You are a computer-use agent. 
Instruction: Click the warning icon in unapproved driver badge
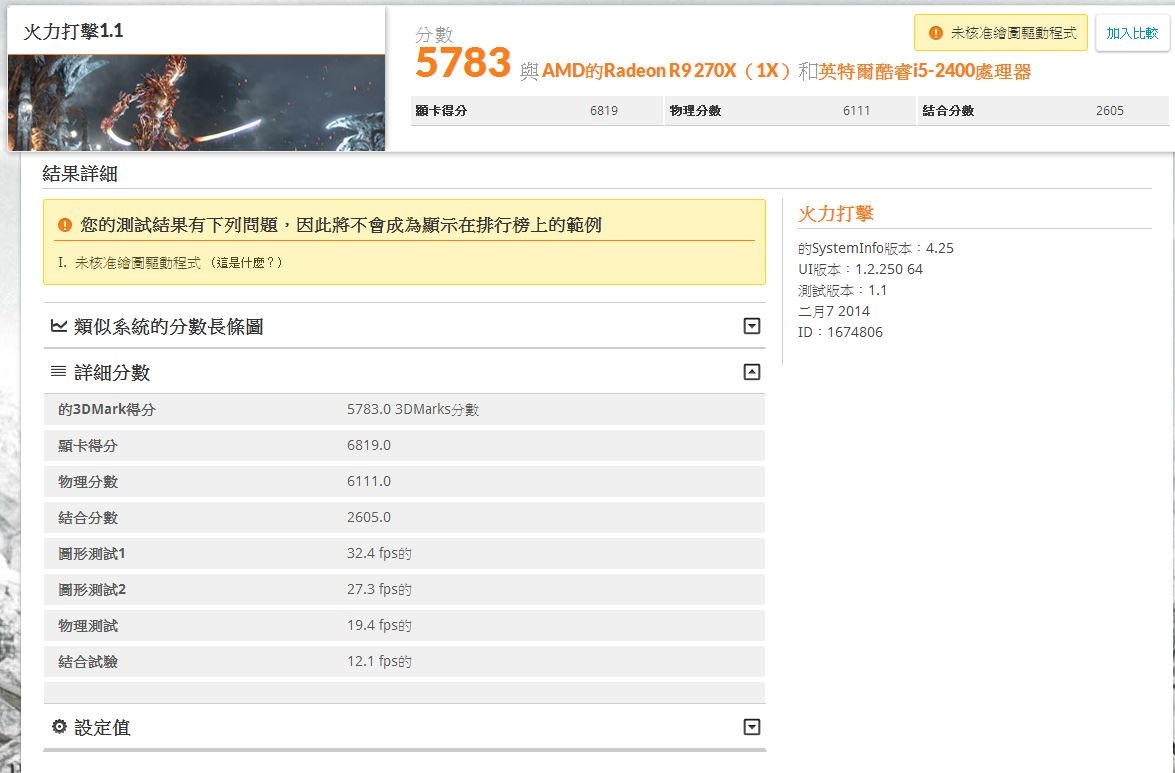click(935, 33)
